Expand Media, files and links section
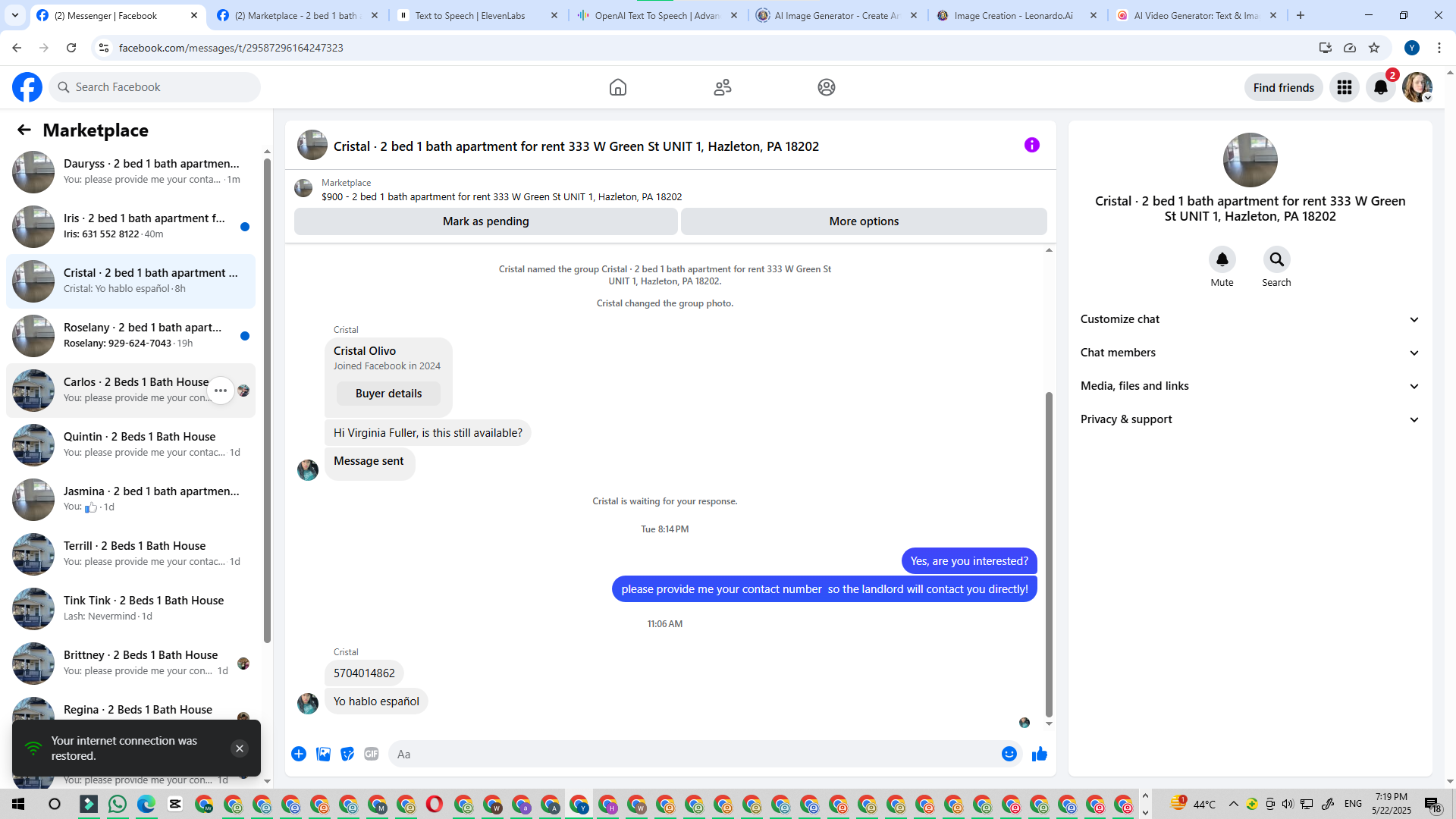 [1250, 386]
